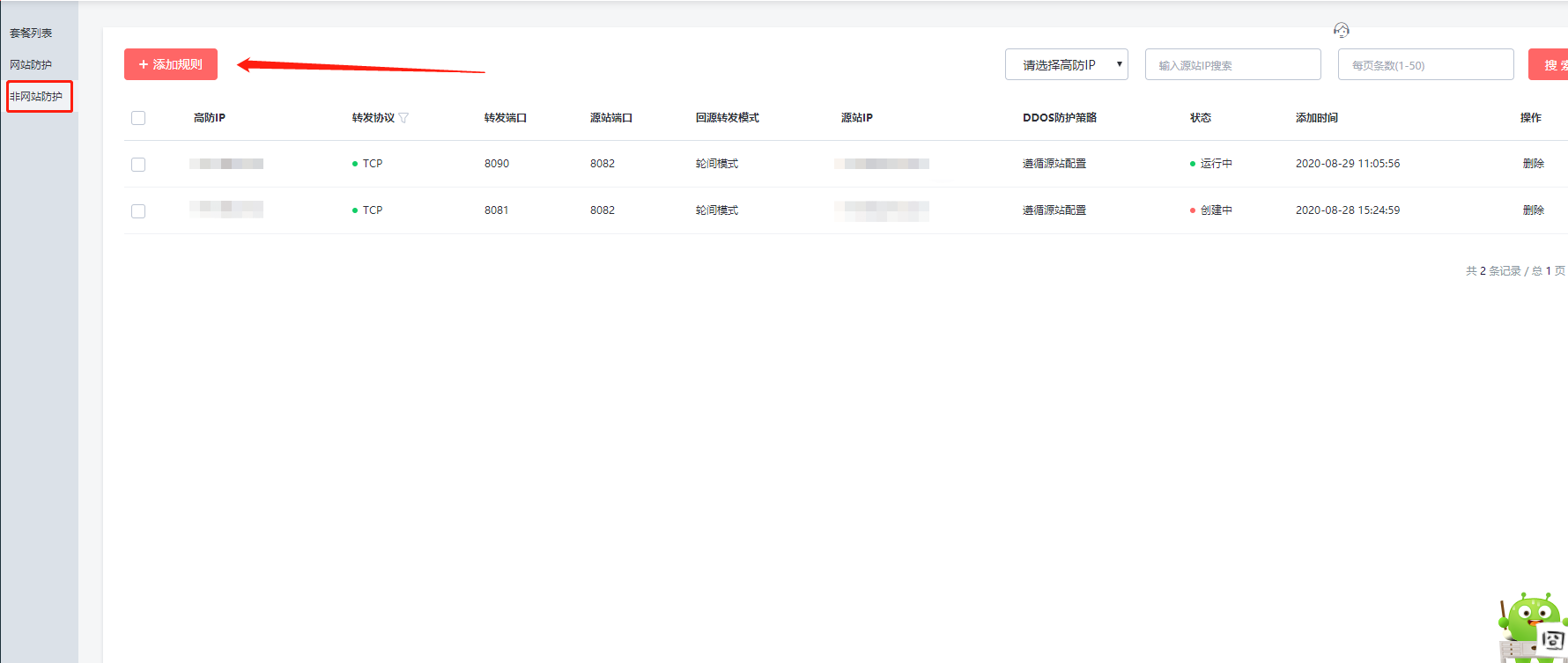
Task: Click 遵循源站配置 in the 8090 row
Action: click(x=1054, y=164)
